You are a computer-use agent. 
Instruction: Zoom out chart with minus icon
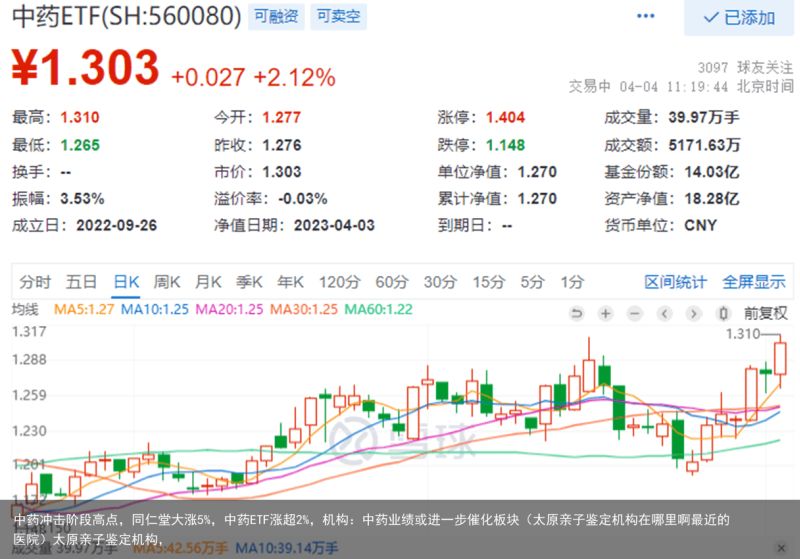[x=635, y=313]
